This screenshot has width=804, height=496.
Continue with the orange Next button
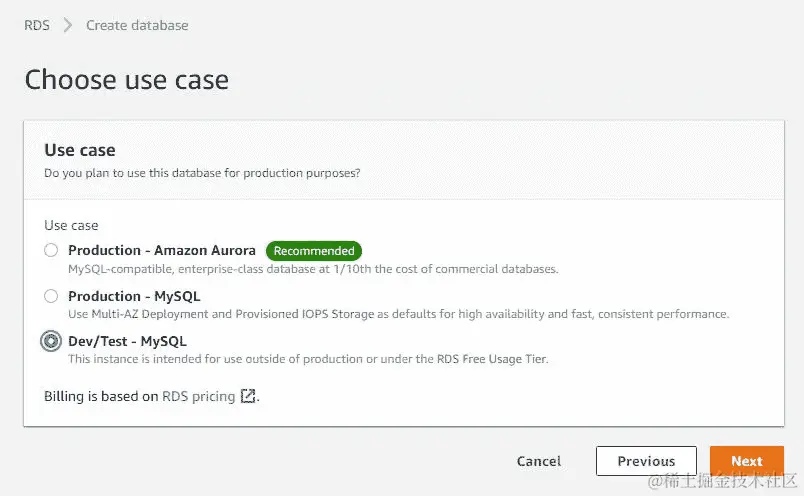pyautogui.click(x=746, y=461)
